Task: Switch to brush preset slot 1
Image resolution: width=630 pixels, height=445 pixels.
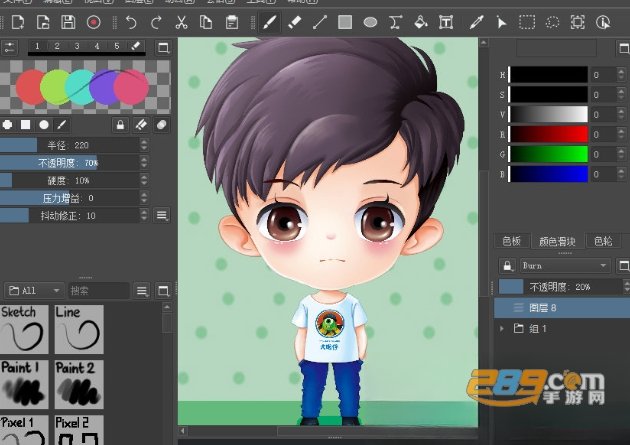Action: (x=37, y=46)
